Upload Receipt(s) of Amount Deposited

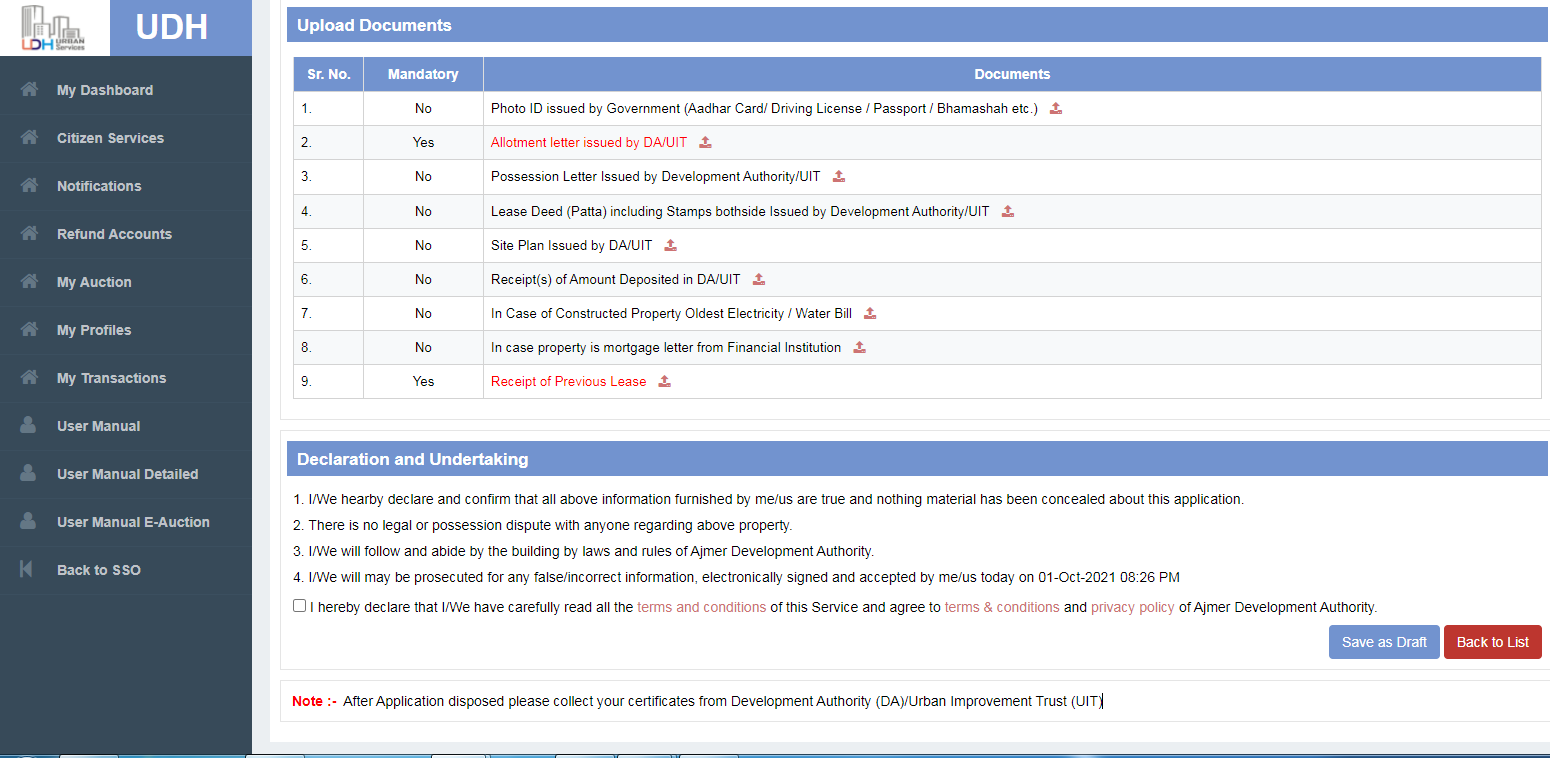(x=758, y=279)
